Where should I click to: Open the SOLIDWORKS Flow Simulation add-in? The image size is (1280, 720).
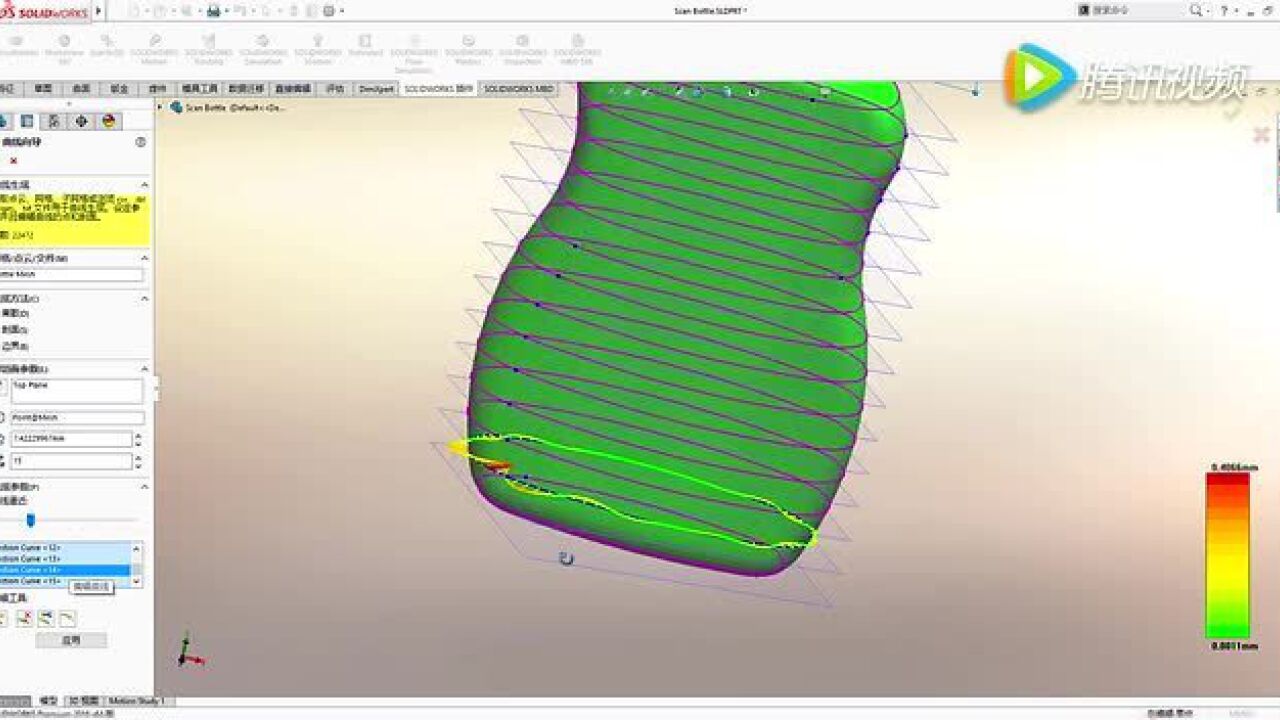(x=417, y=45)
